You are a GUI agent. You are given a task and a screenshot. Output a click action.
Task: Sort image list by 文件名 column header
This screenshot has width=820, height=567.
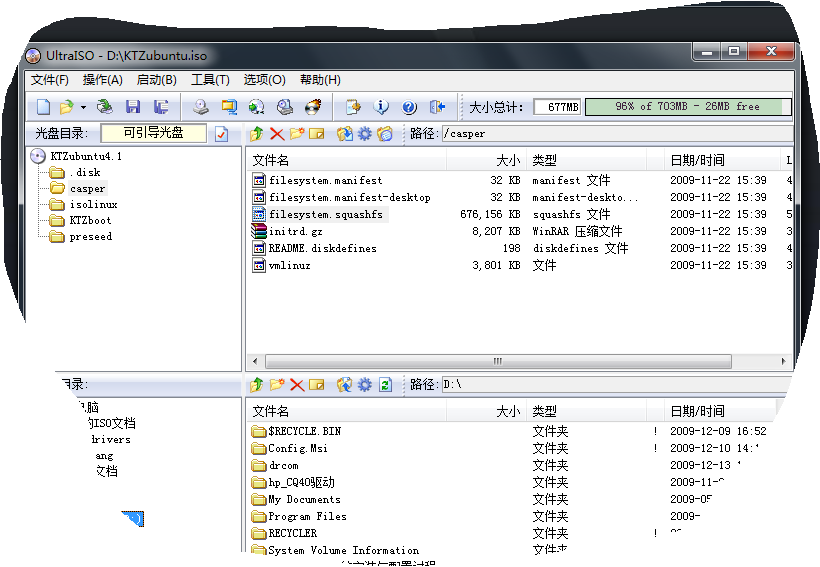point(346,160)
